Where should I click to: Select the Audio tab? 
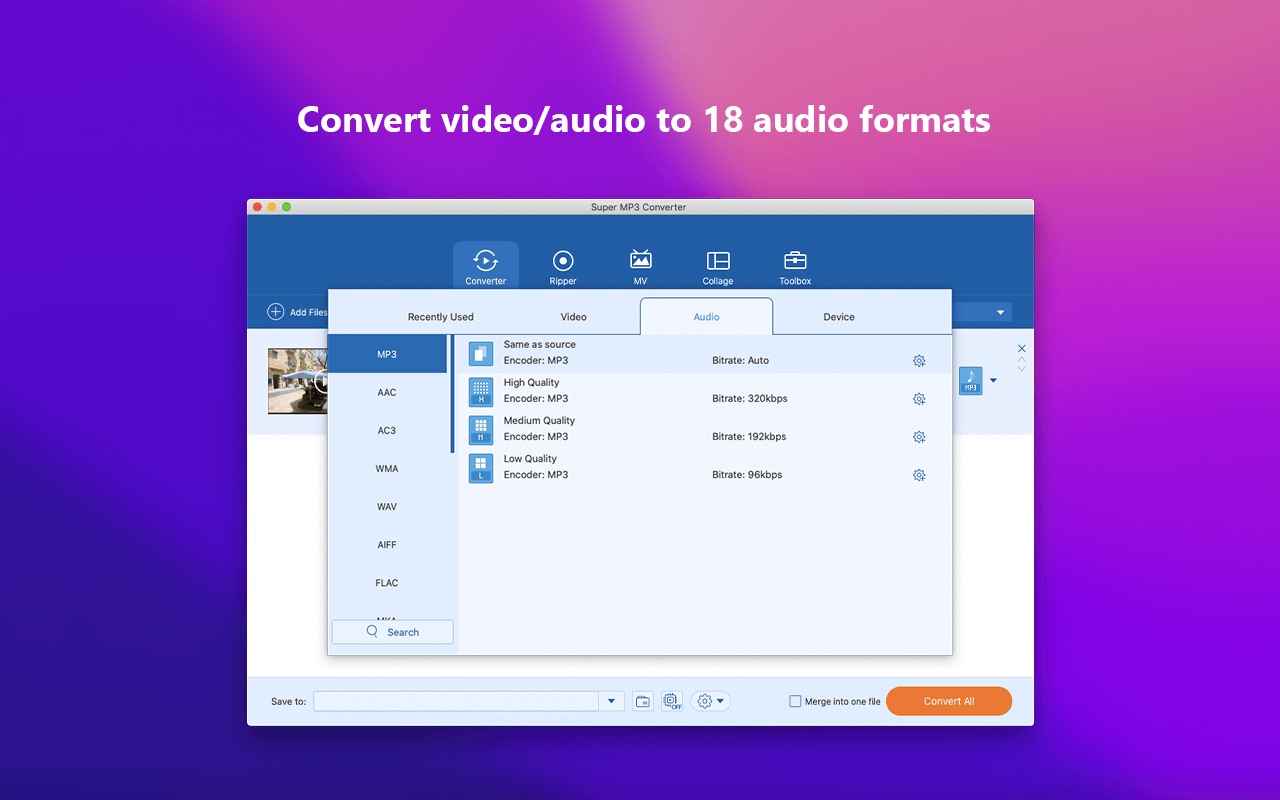point(706,317)
